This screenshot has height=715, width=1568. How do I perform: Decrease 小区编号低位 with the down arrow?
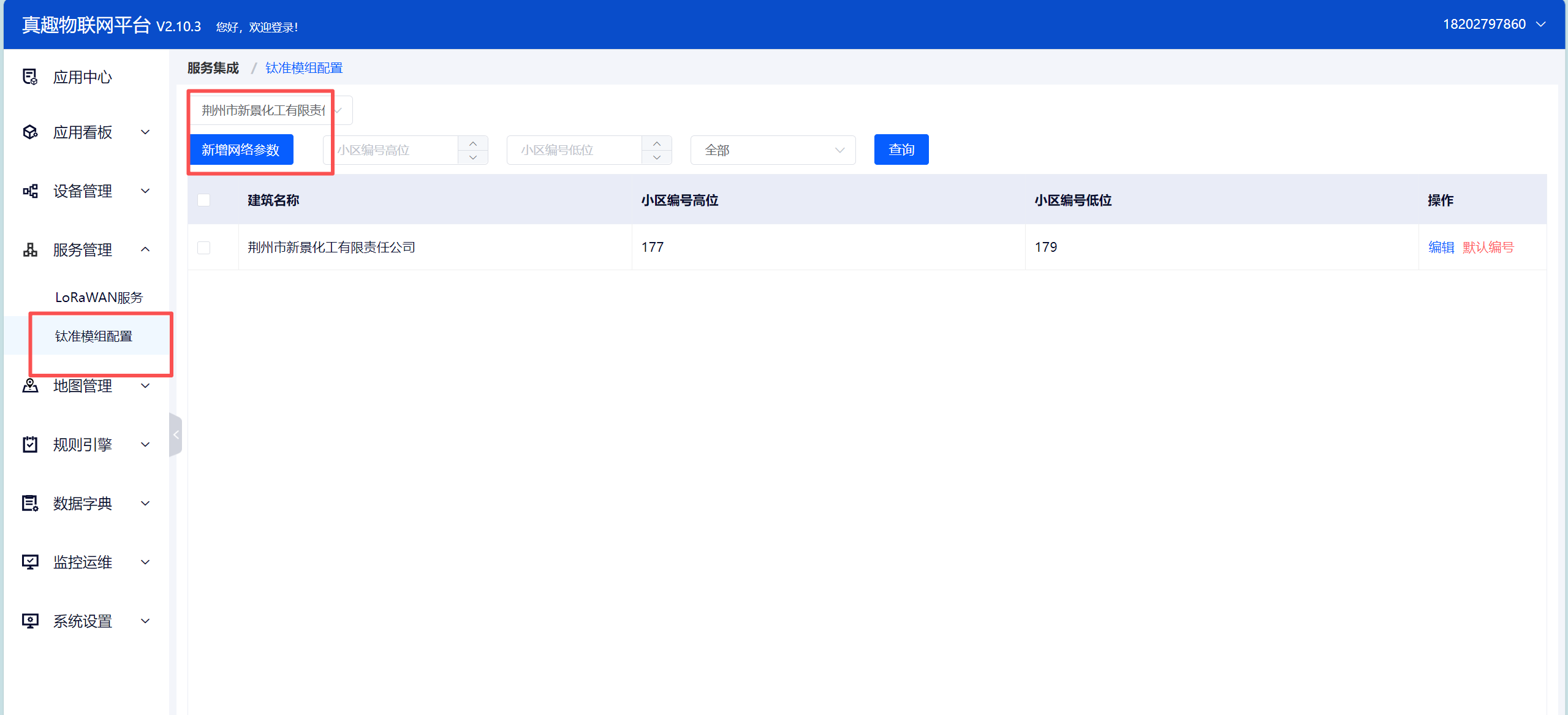tap(657, 157)
